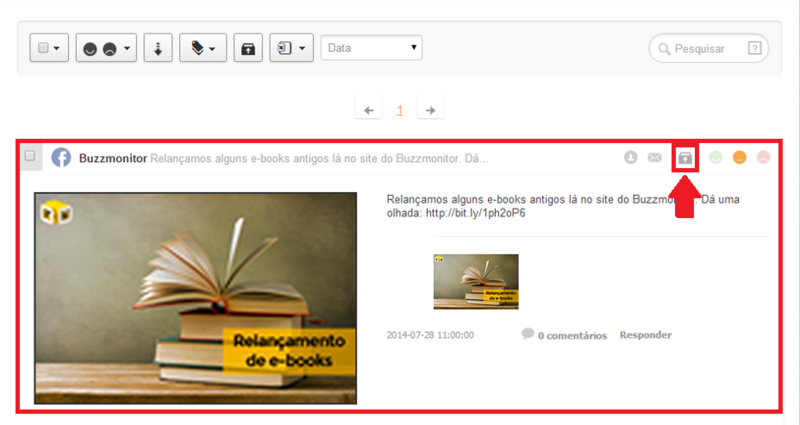Click the envelope mail icon on post
Image resolution: width=800 pixels, height=425 pixels.
pos(655,158)
